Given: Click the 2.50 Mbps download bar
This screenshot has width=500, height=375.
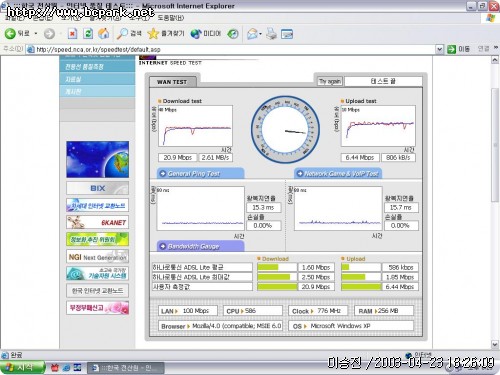Looking at the screenshot, I should [277, 277].
